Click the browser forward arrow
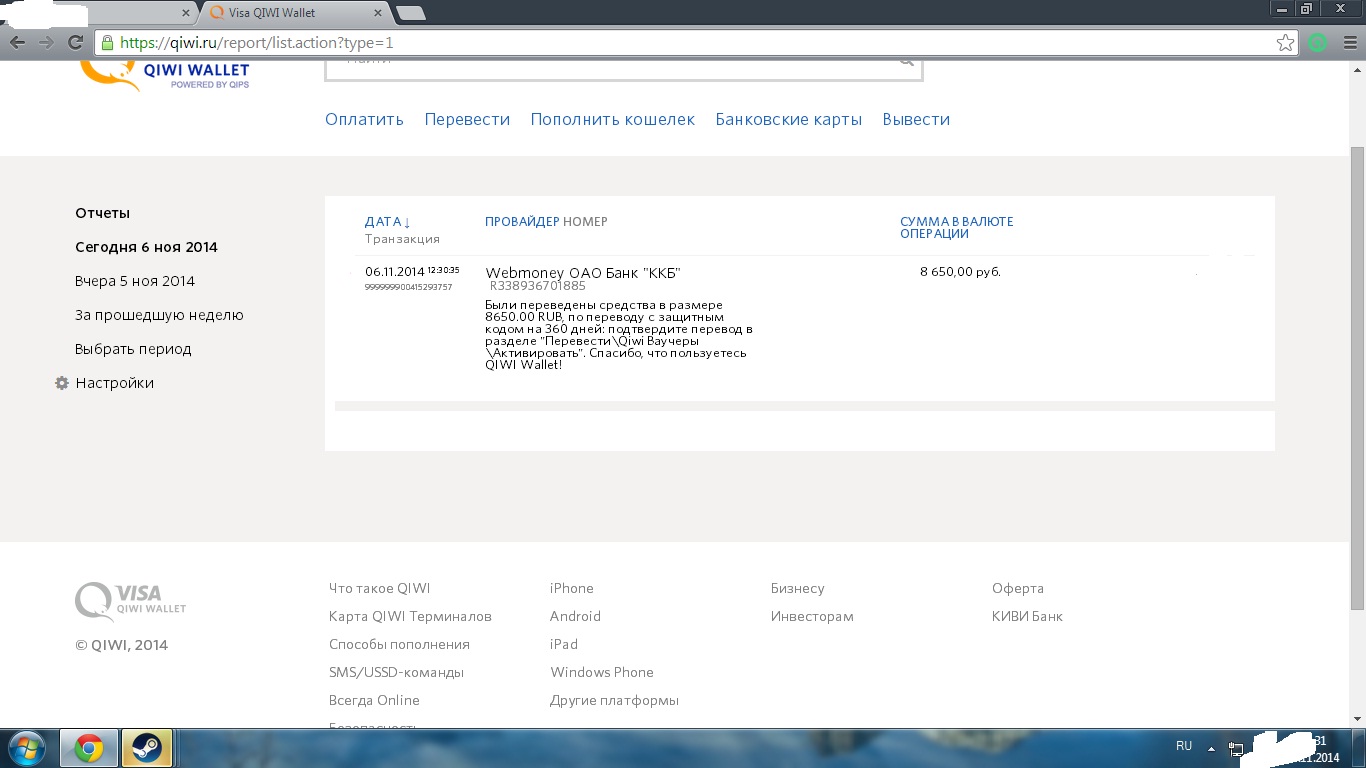Image resolution: width=1366 pixels, height=768 pixels. [46, 43]
